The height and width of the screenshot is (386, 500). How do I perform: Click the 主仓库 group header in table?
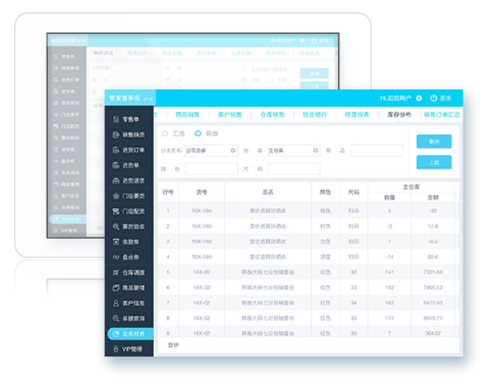pyautogui.click(x=411, y=187)
